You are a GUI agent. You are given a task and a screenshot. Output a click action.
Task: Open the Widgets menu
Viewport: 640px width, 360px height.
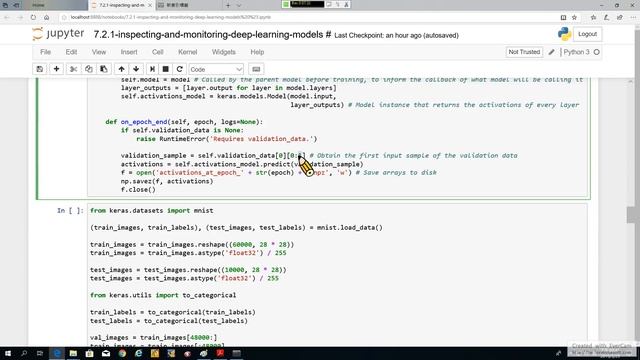(x=224, y=52)
